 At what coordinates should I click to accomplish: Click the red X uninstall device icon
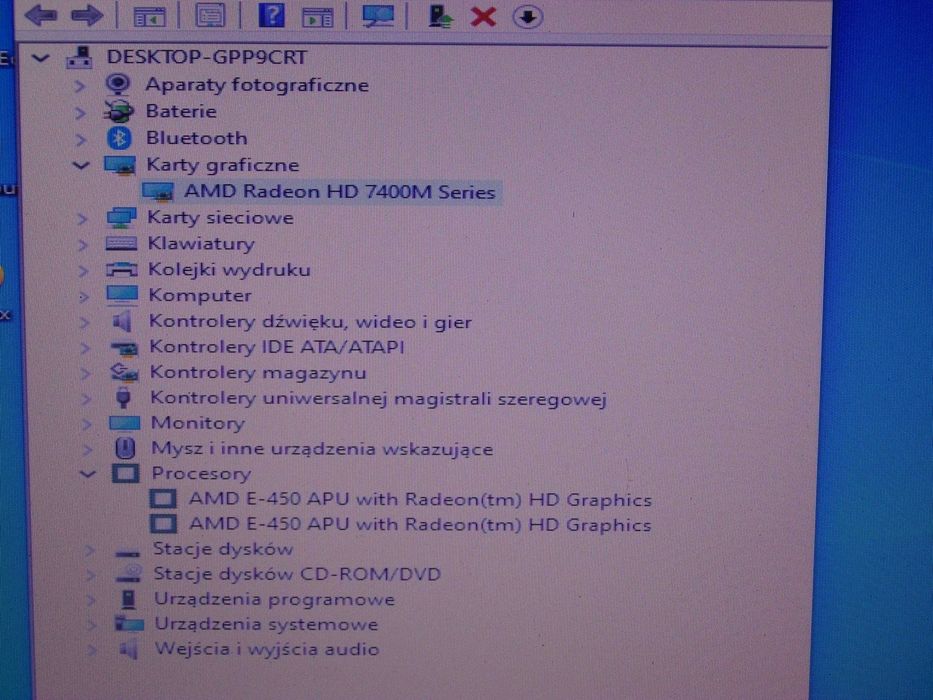pyautogui.click(x=483, y=16)
